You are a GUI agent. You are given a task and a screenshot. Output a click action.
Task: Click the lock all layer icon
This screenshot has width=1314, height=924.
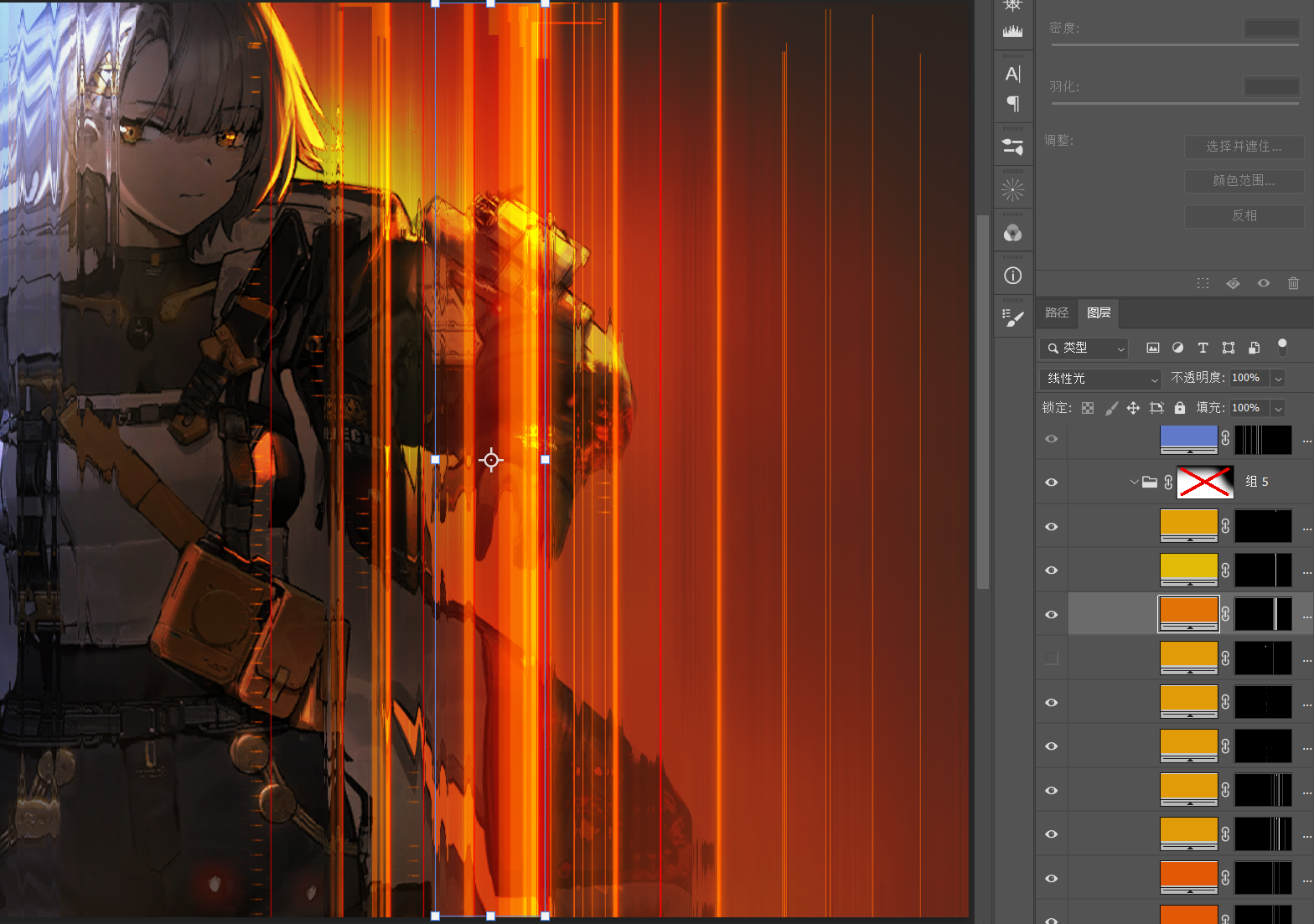point(1180,408)
